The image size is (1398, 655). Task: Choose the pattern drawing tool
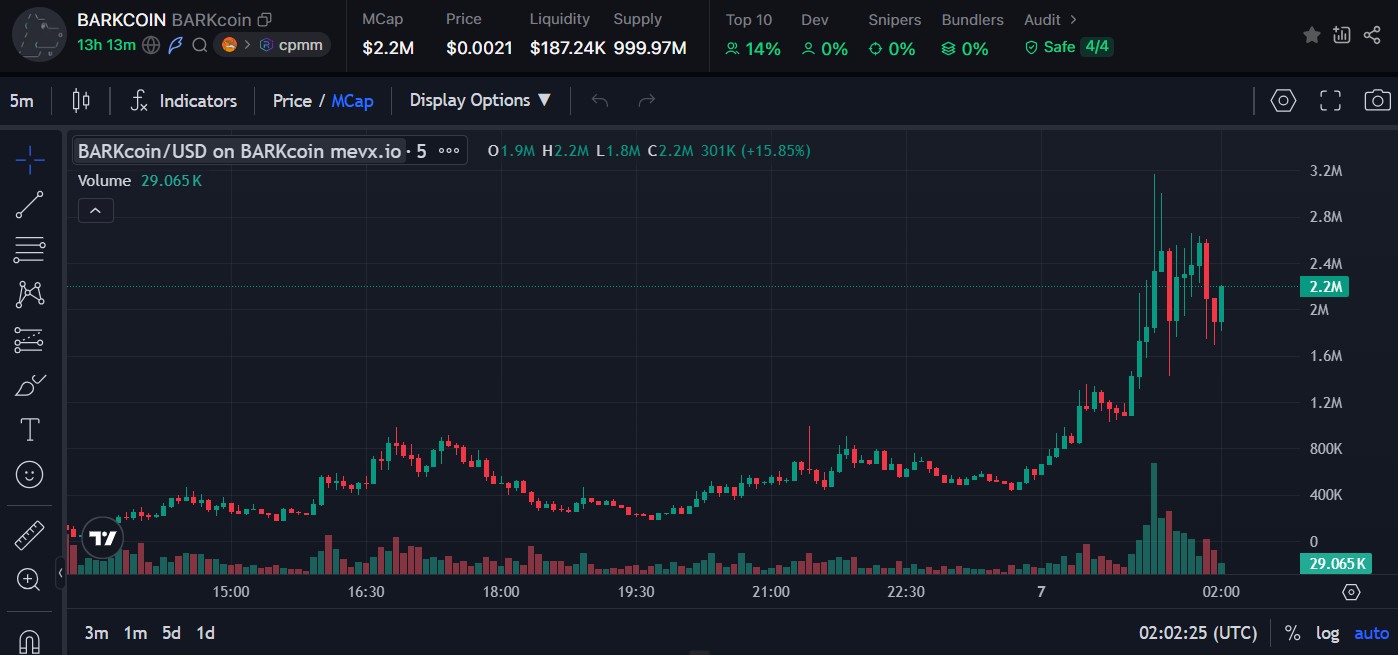coord(30,295)
